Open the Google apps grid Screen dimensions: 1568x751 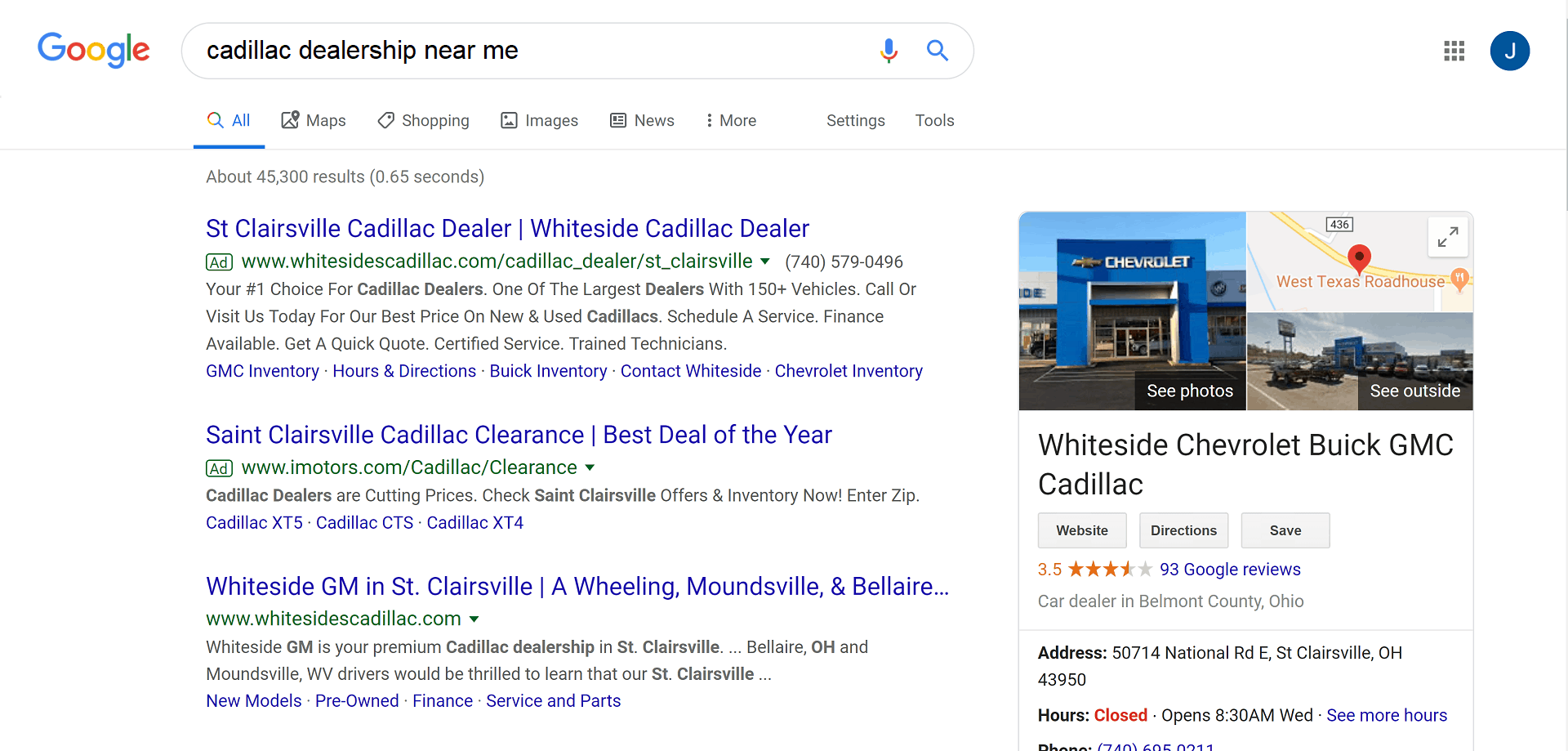(x=1454, y=51)
